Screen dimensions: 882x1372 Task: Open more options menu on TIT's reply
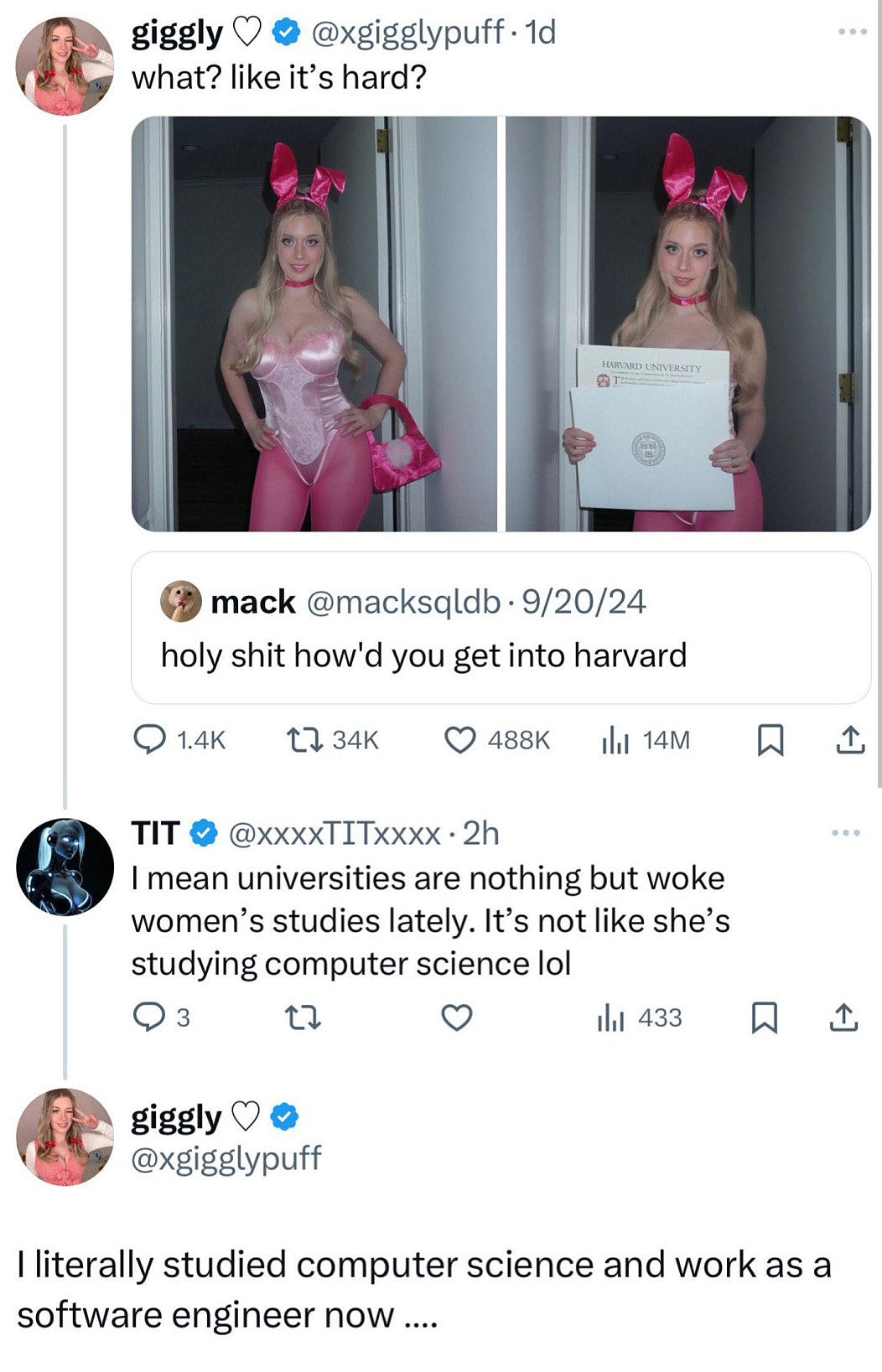[x=845, y=833]
